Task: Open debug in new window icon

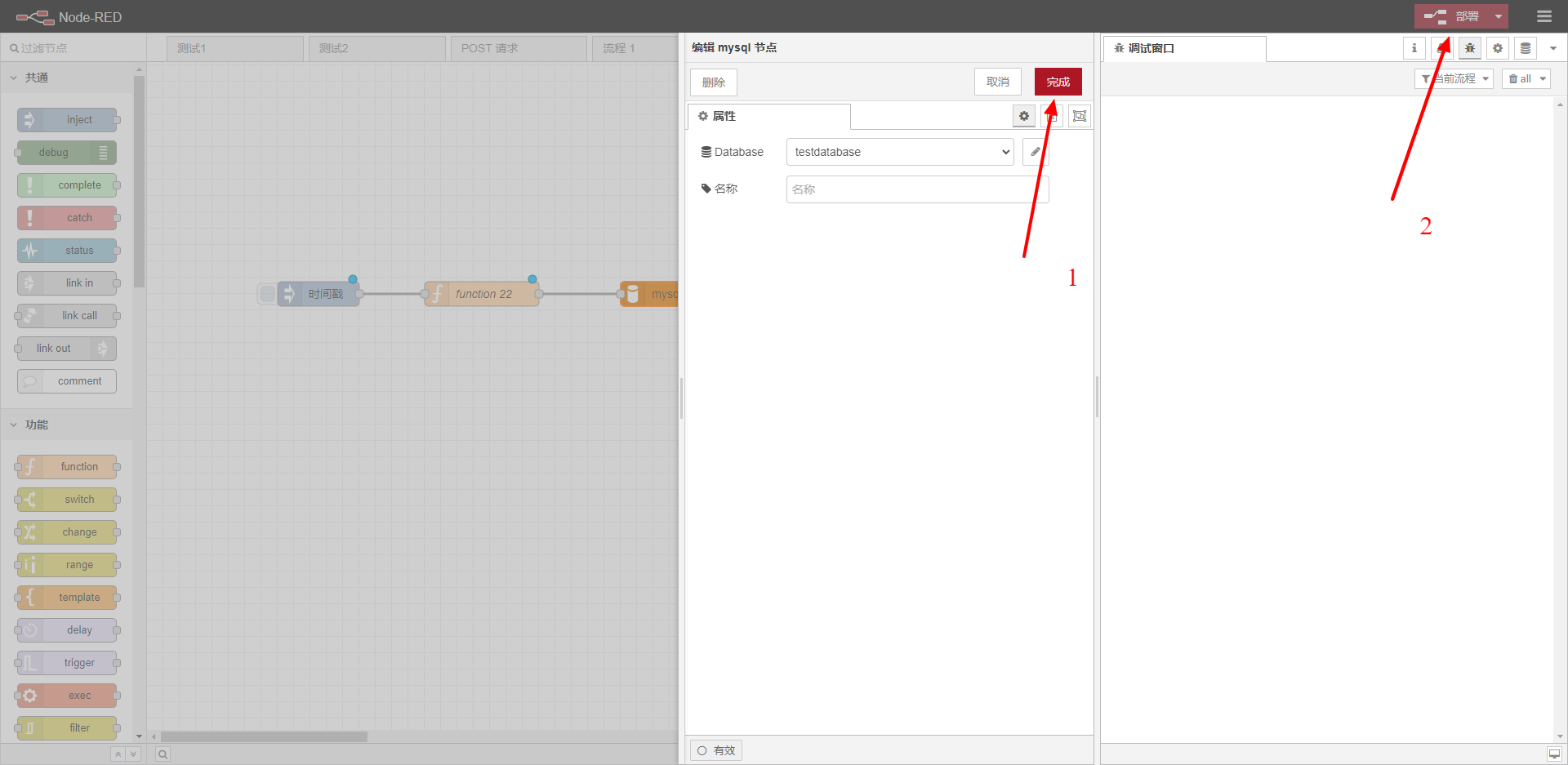Action: [1554, 754]
